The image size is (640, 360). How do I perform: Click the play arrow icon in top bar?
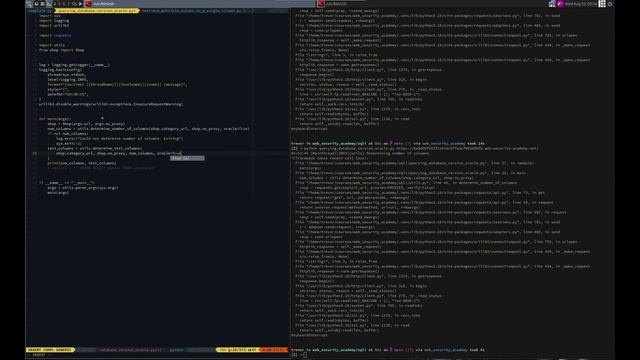tap(80, 4)
